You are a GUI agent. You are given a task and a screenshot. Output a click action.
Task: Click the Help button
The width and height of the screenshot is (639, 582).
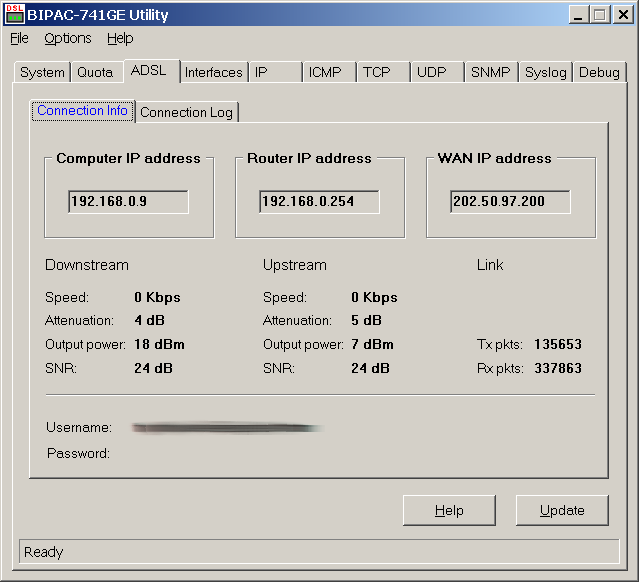pyautogui.click(x=449, y=510)
